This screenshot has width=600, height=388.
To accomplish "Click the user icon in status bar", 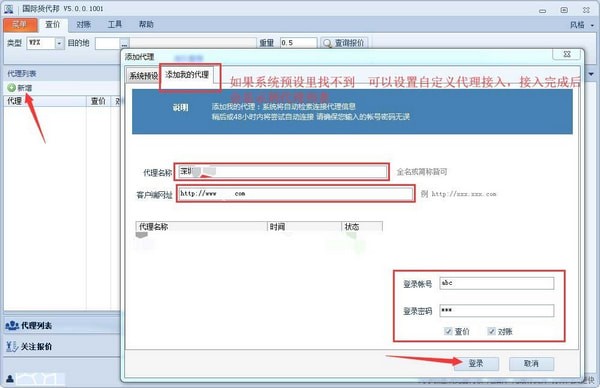I will point(10,379).
